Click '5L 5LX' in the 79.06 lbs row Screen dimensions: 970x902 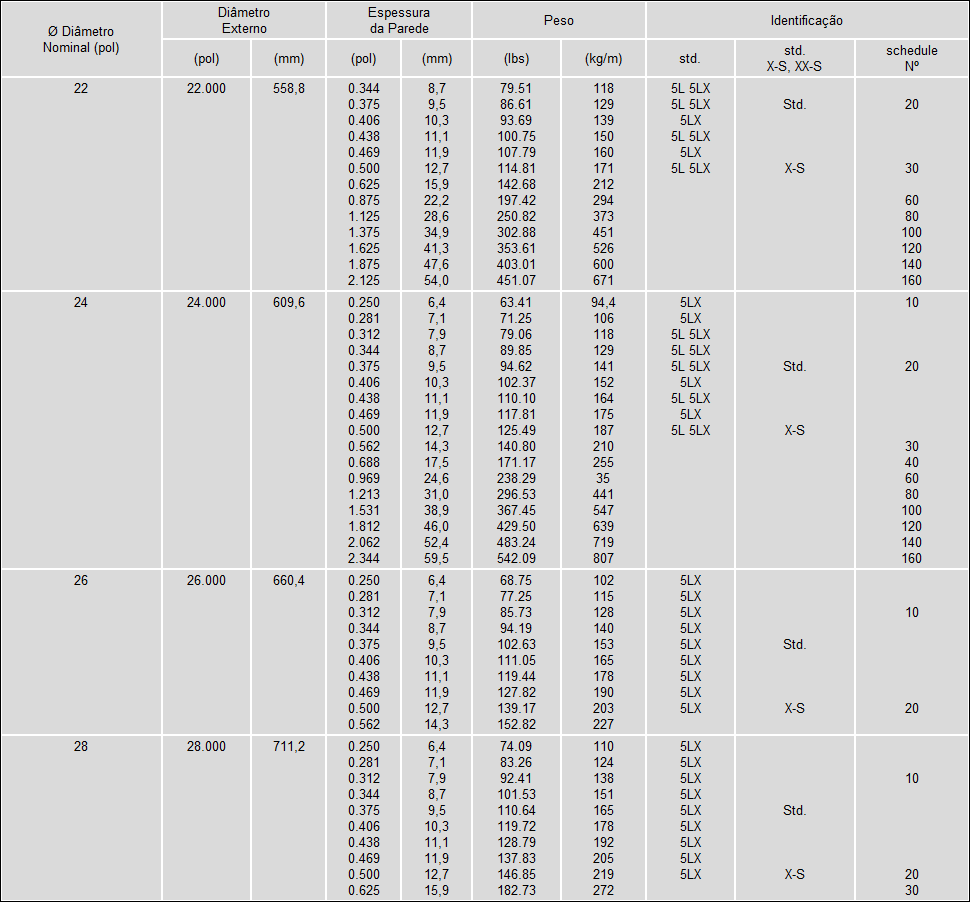[x=690, y=335]
